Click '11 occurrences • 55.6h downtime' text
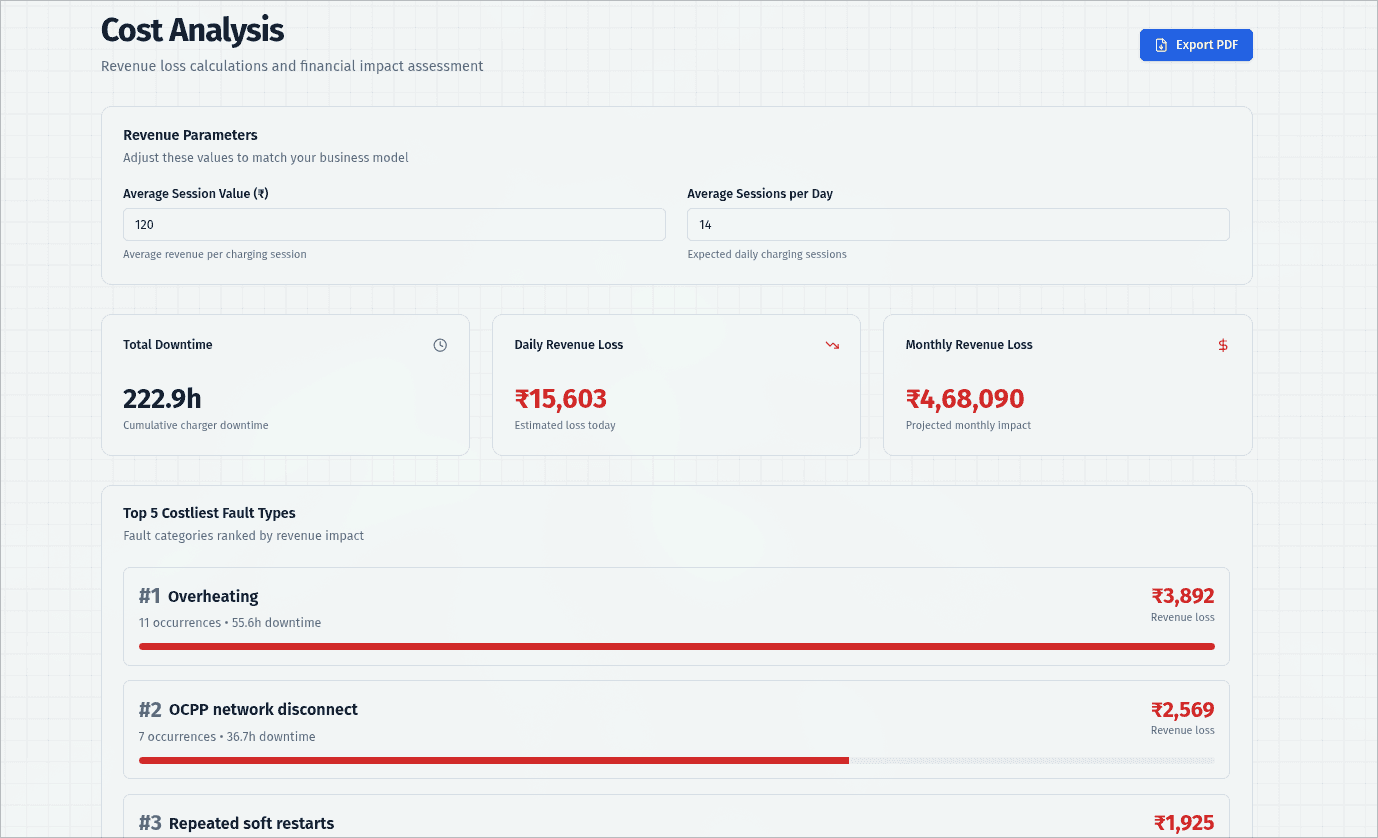This screenshot has height=838, width=1378. 230,623
